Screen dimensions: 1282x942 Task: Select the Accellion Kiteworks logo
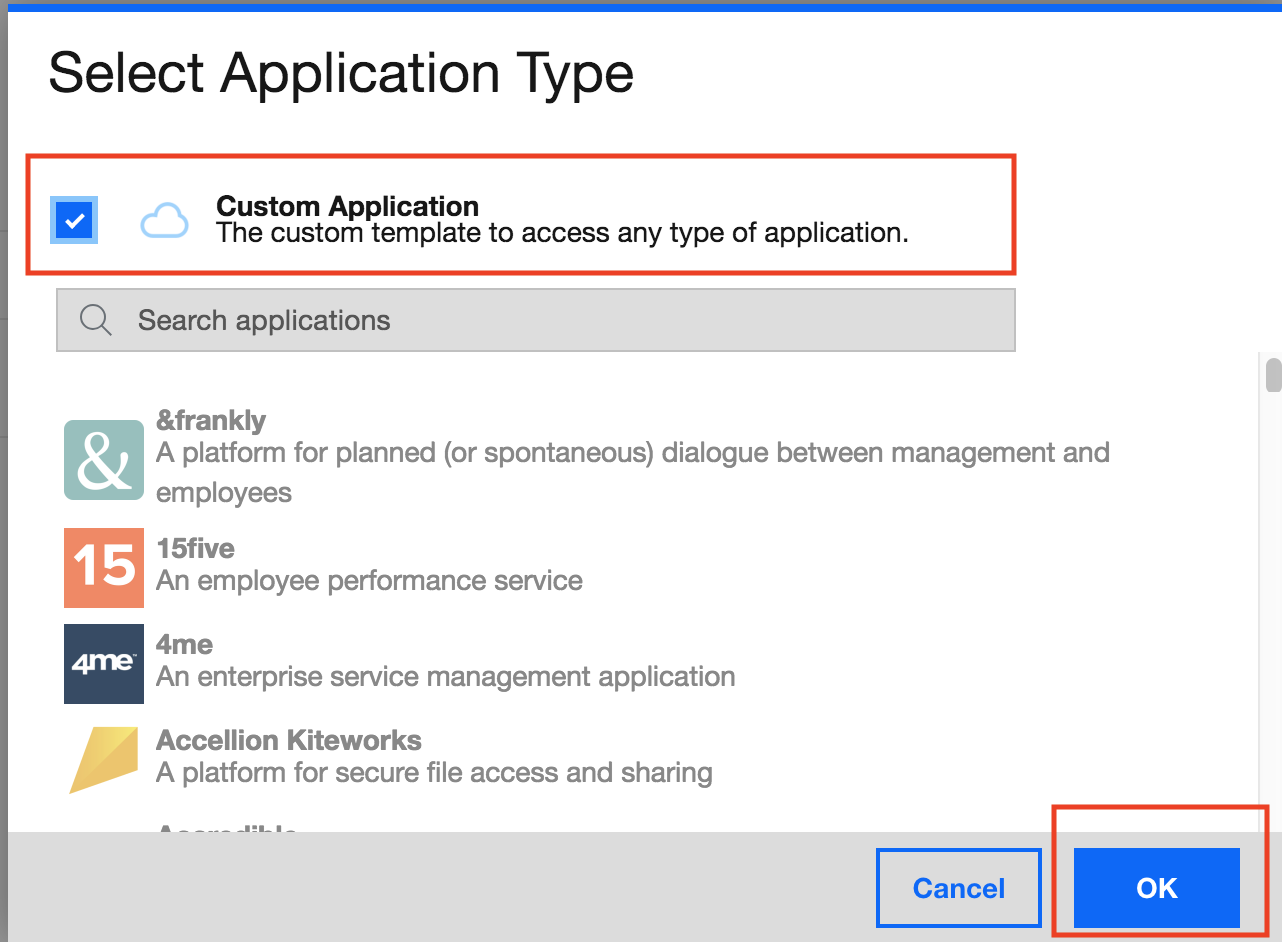pyautogui.click(x=104, y=760)
